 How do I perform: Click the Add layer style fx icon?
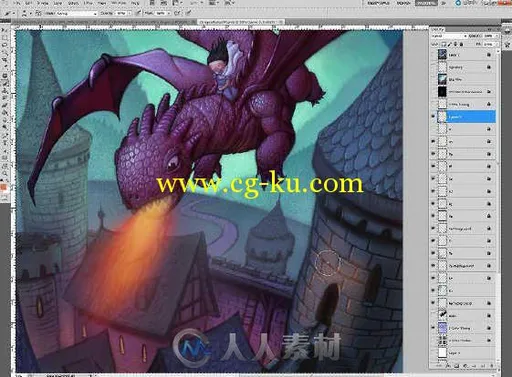[x=449, y=366]
